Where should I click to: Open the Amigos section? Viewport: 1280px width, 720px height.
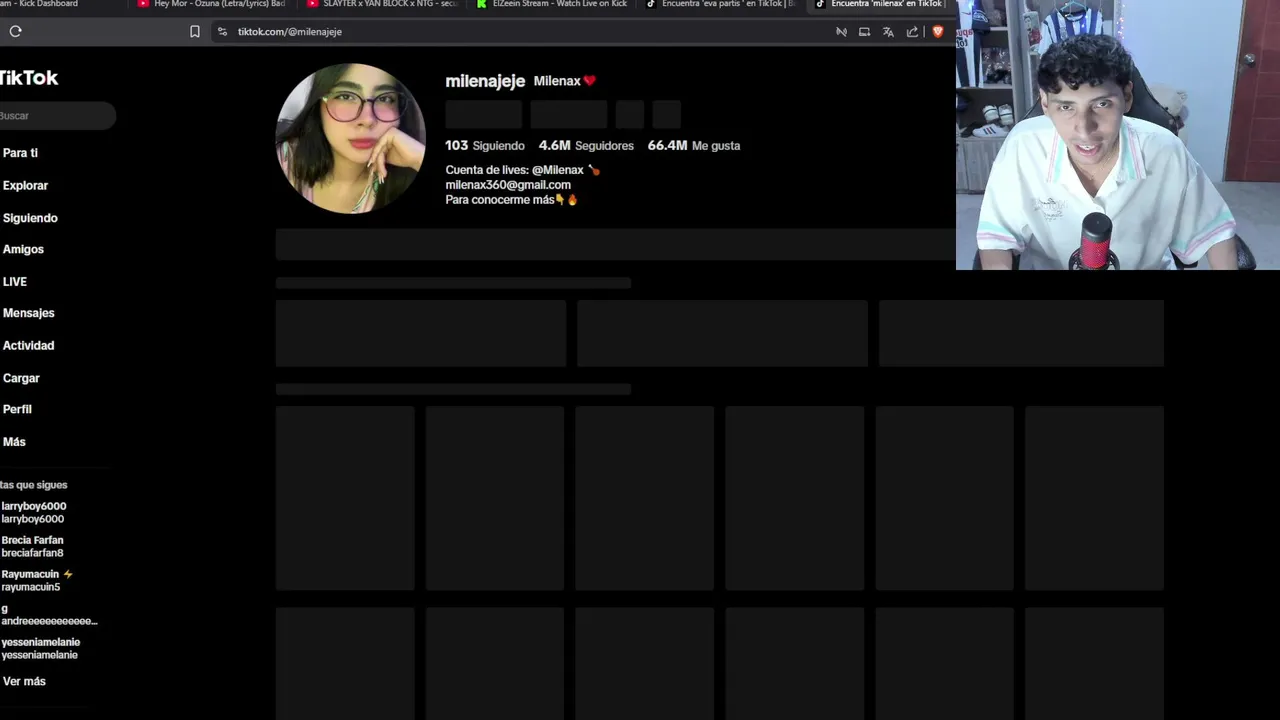pos(23,249)
